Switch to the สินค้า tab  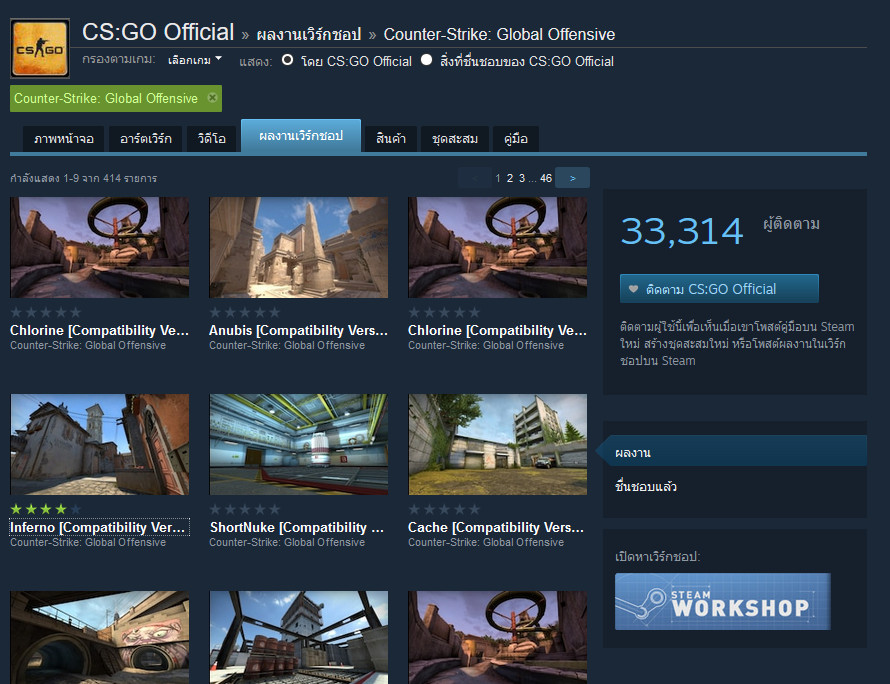391,139
